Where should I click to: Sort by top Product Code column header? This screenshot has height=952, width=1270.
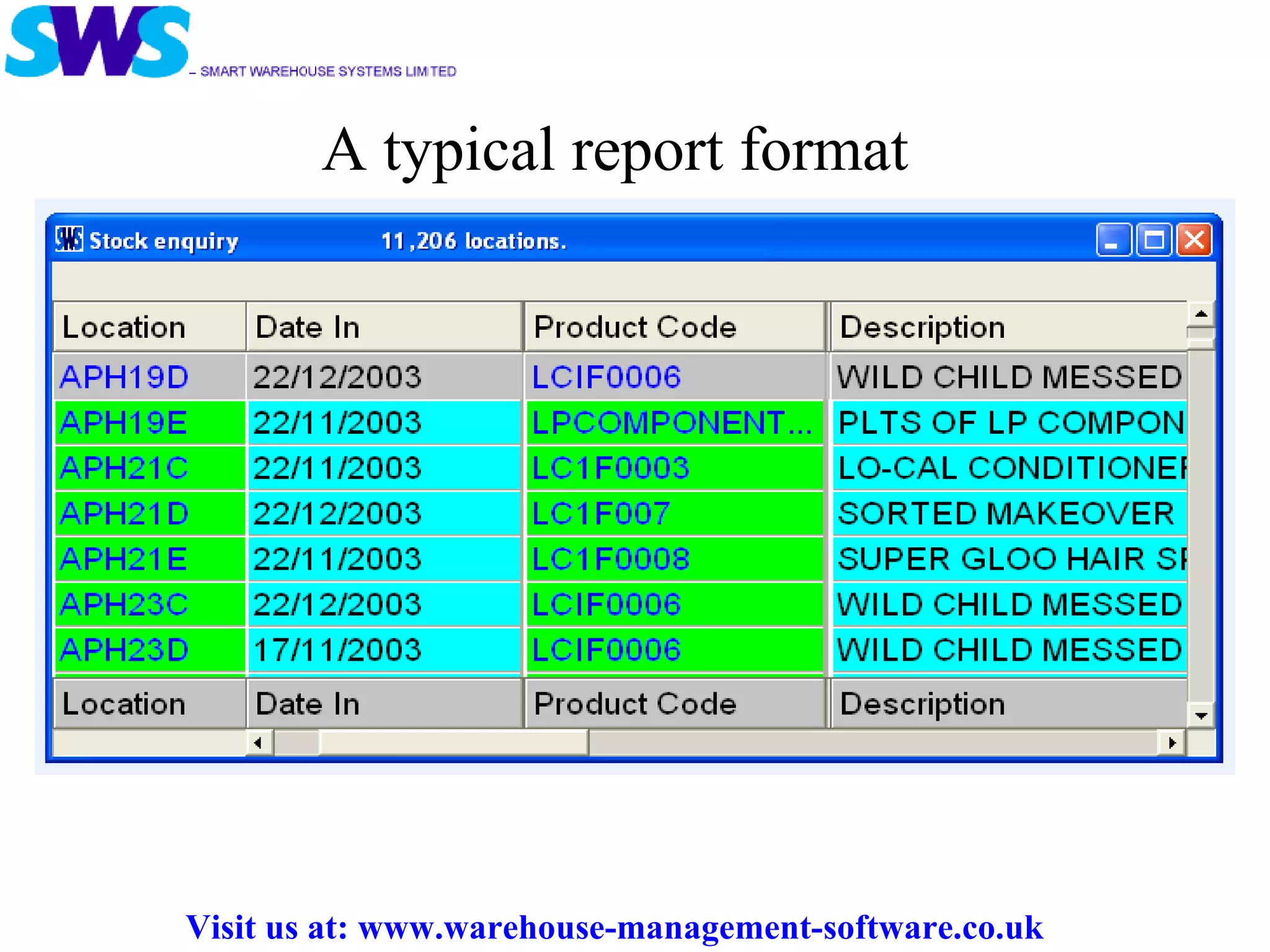[674, 327]
